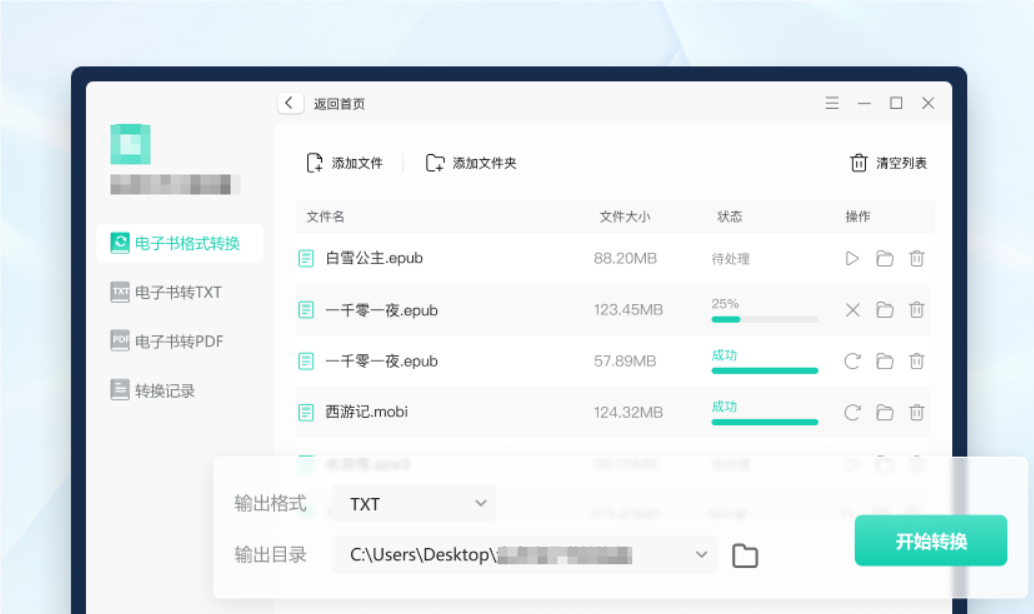Click the 待处理 status text
The height and width of the screenshot is (614, 1034).
click(x=731, y=259)
